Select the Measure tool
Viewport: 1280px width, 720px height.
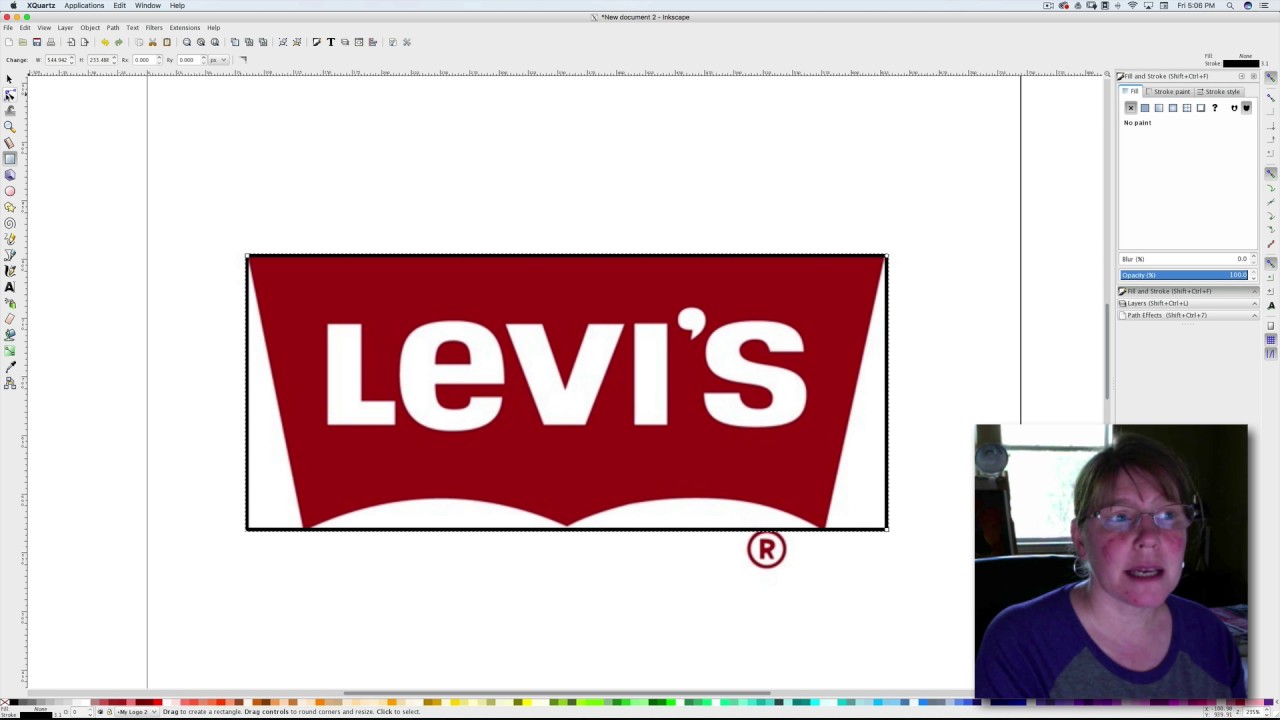[10, 143]
